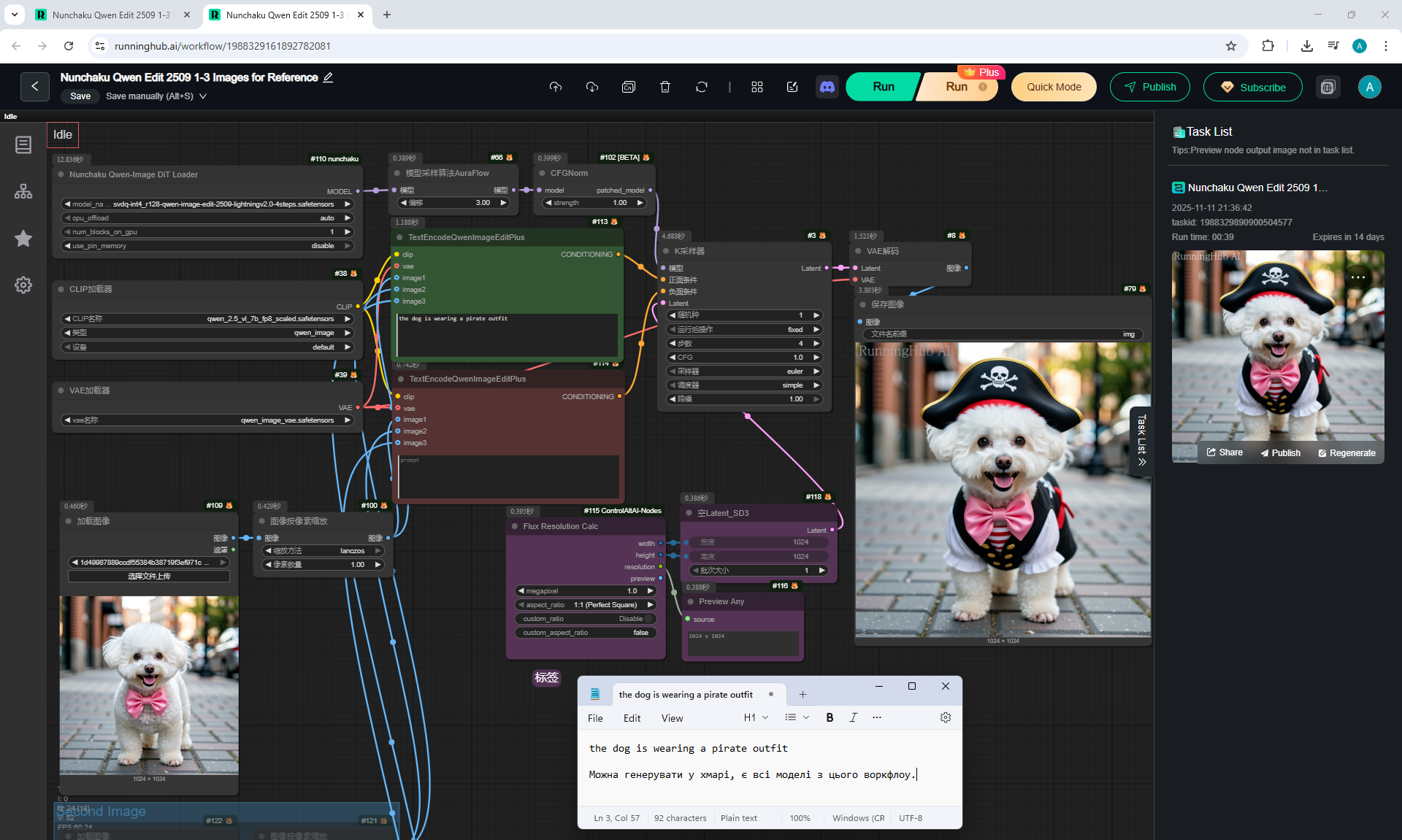Open the Edit menu in Notepad

click(632, 718)
